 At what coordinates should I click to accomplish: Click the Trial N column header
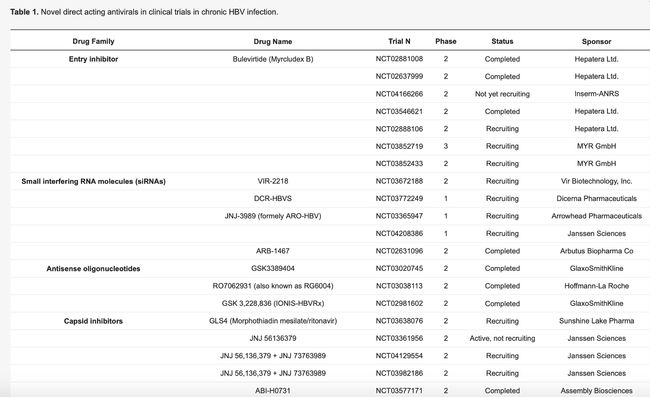(399, 41)
